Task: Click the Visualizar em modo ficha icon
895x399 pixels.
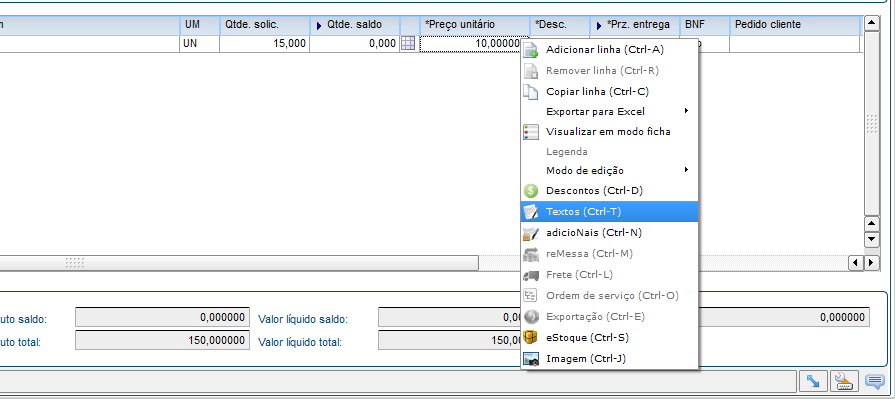Action: (531, 132)
